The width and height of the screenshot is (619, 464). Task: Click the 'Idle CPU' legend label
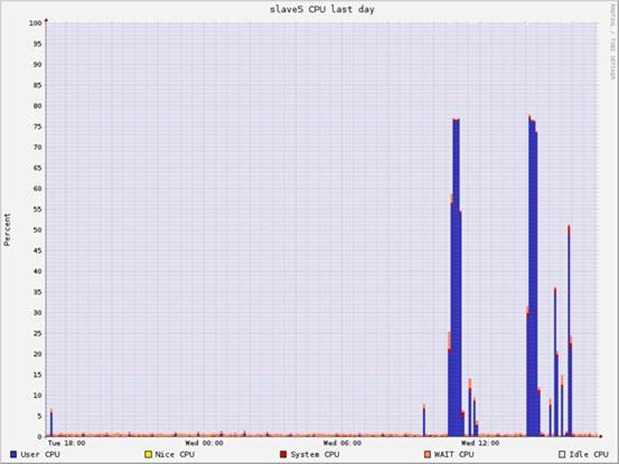(x=589, y=455)
